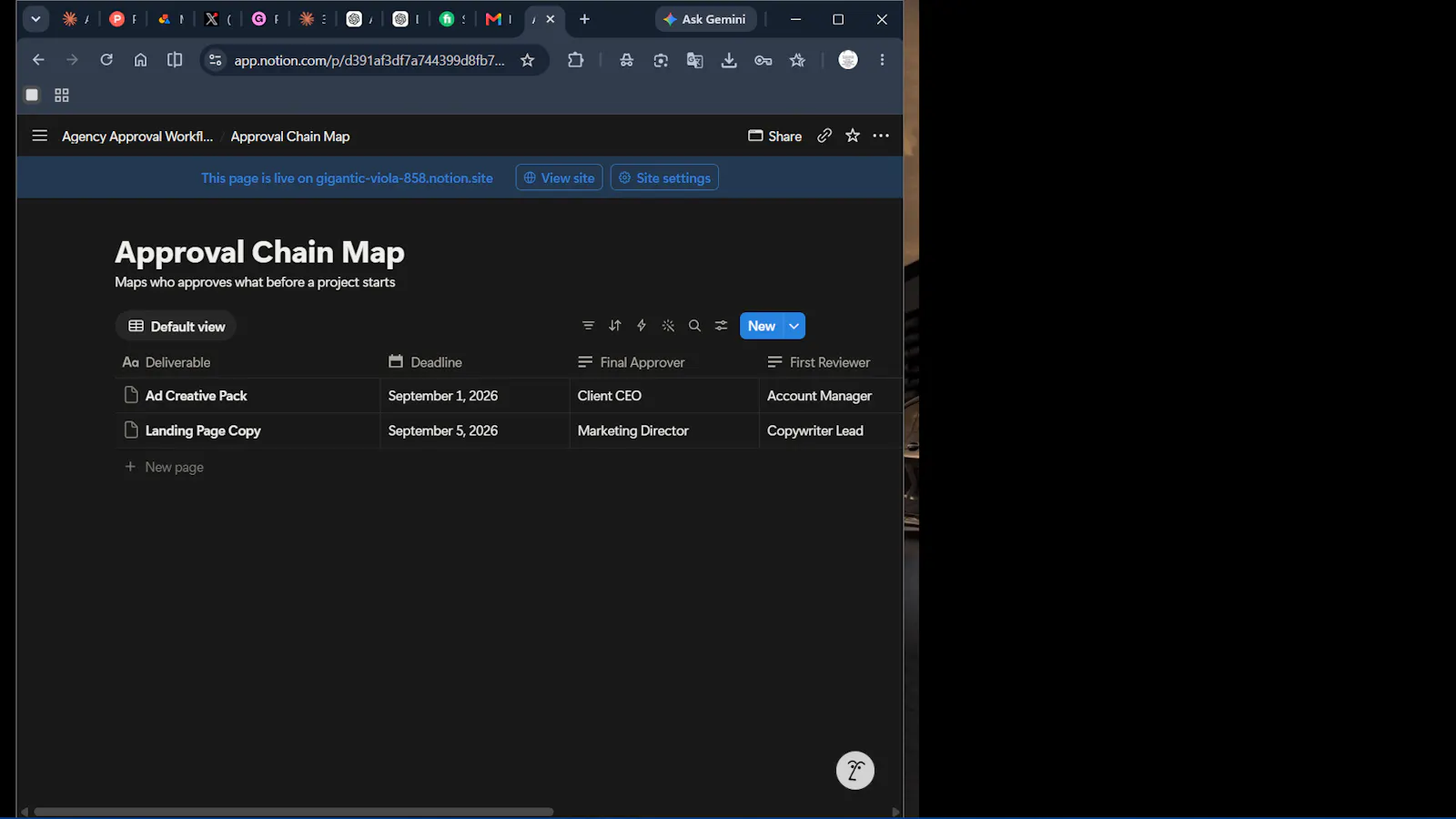The width and height of the screenshot is (1456, 819).
Task: Select the Client CEO cell
Action: pos(664,396)
